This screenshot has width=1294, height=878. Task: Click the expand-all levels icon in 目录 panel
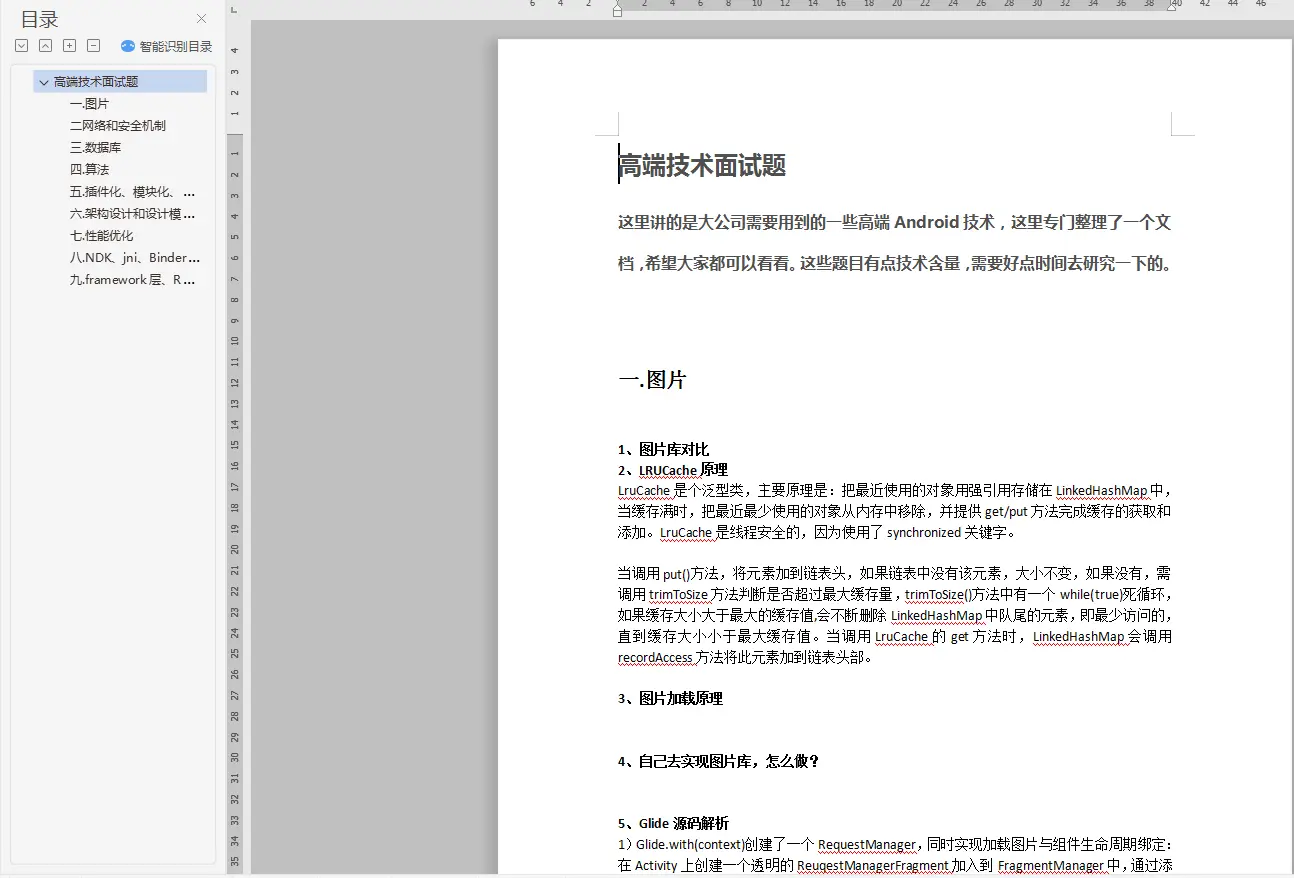click(x=22, y=45)
